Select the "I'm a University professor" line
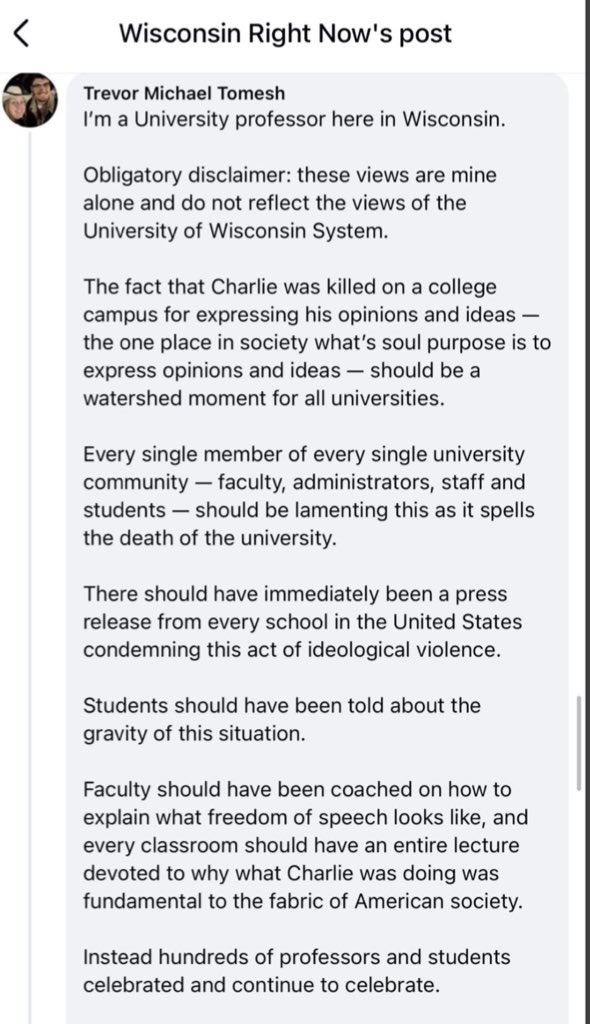This screenshot has height=1024, width=590. tap(294, 121)
